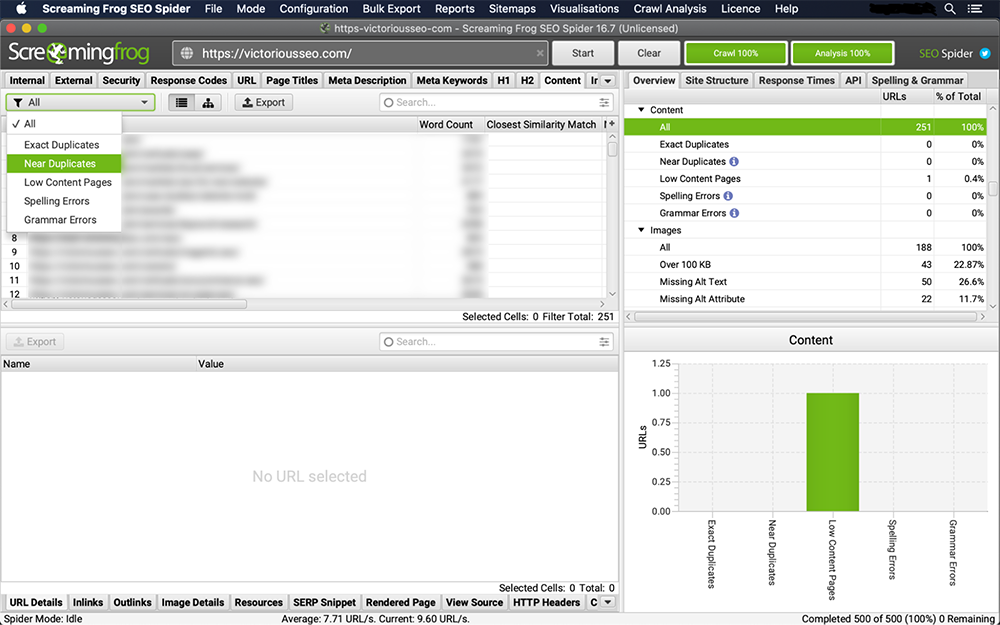Click the upper Export button
1000x625 pixels.
[x=263, y=102]
